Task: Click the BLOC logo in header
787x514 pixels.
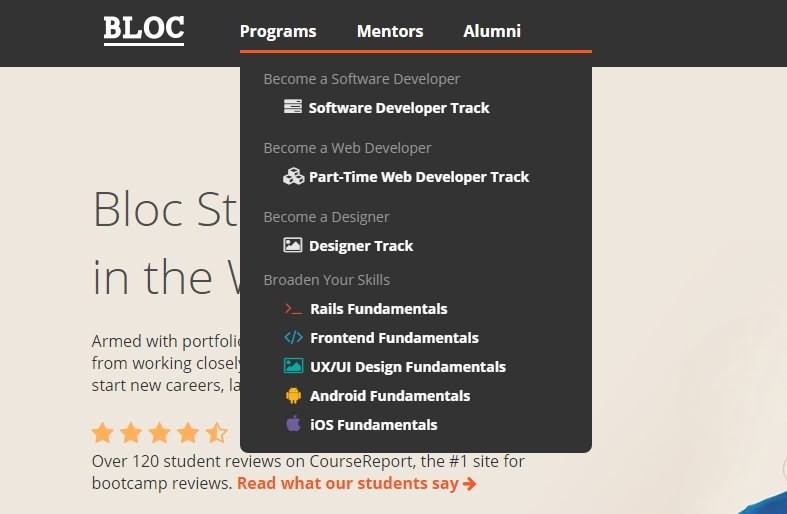Action: coord(144,29)
